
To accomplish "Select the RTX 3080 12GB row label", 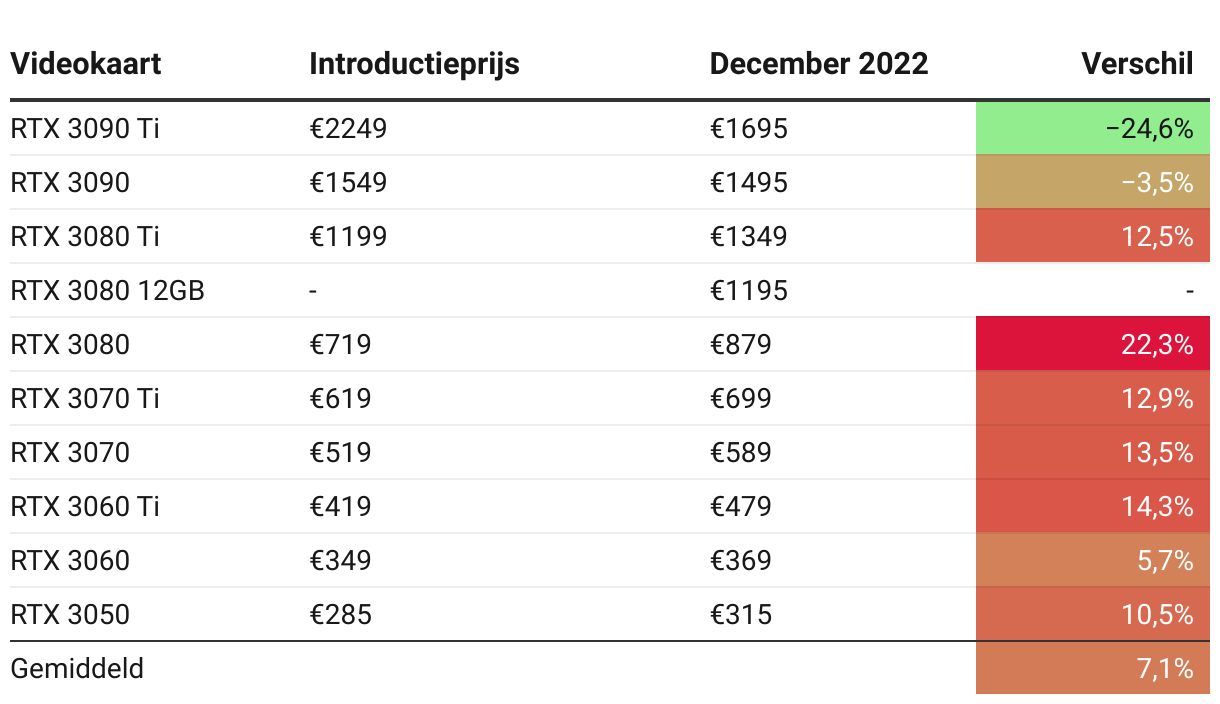I will pyautogui.click(x=108, y=290).
